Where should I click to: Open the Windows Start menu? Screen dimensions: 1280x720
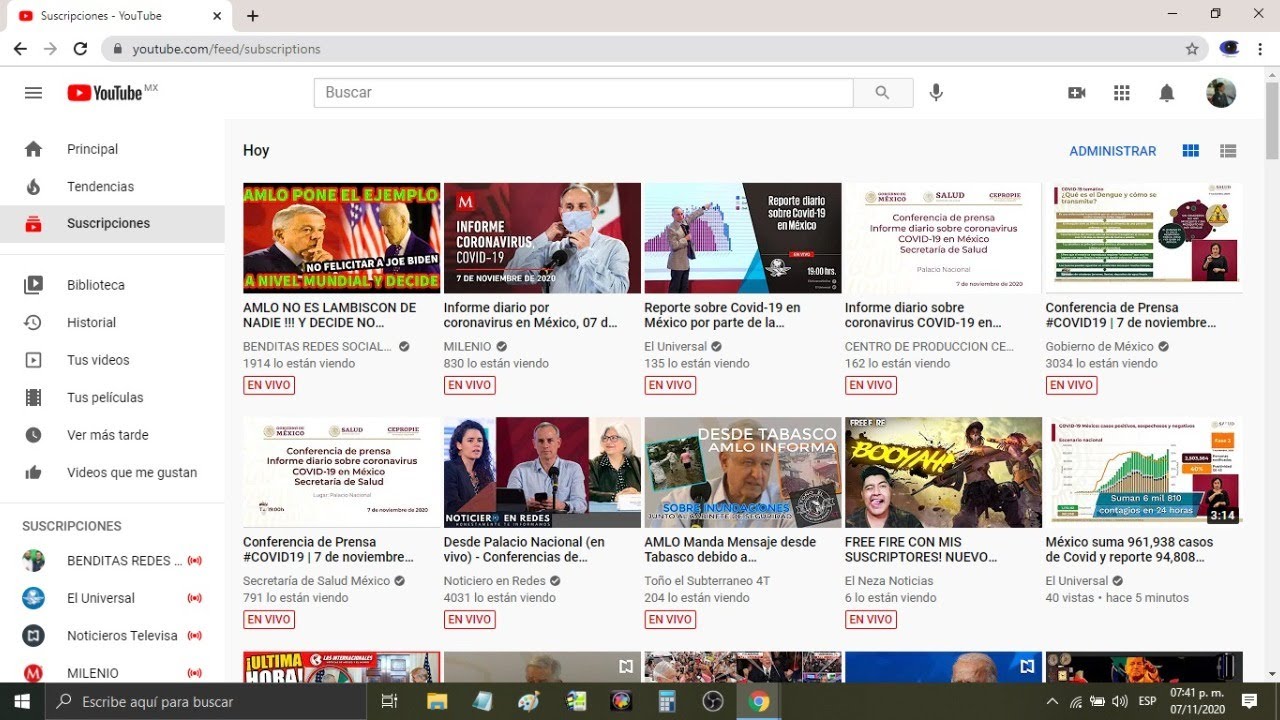click(x=22, y=701)
